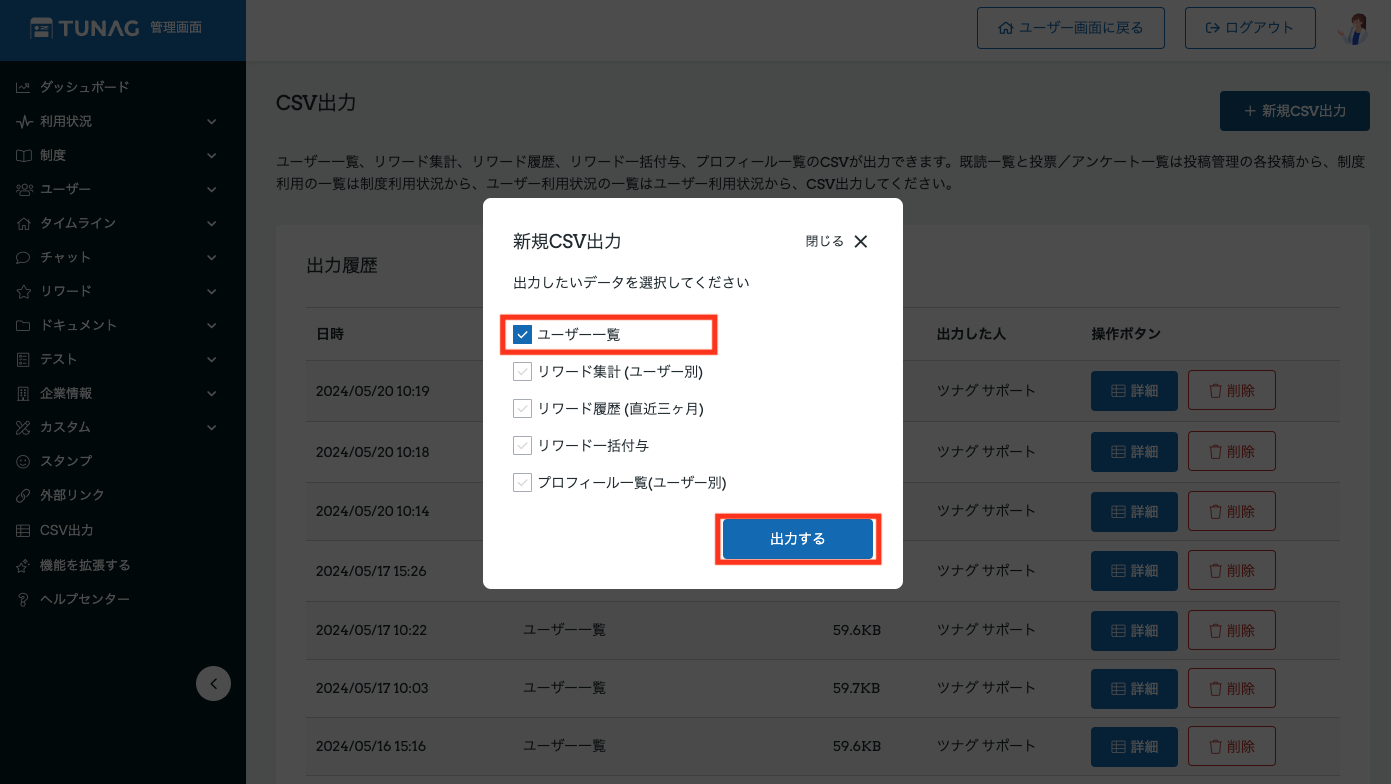Uncheck the ユーザー一覧 checkbox
Image resolution: width=1391 pixels, height=784 pixels.
point(522,335)
